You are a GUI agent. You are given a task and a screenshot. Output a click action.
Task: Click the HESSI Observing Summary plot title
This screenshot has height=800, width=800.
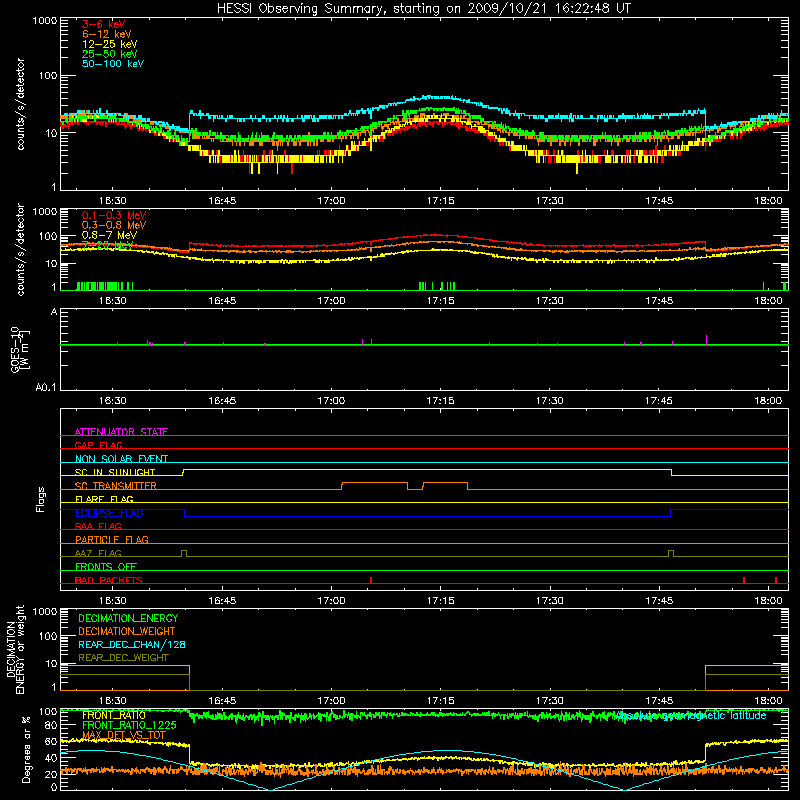pyautogui.click(x=423, y=9)
